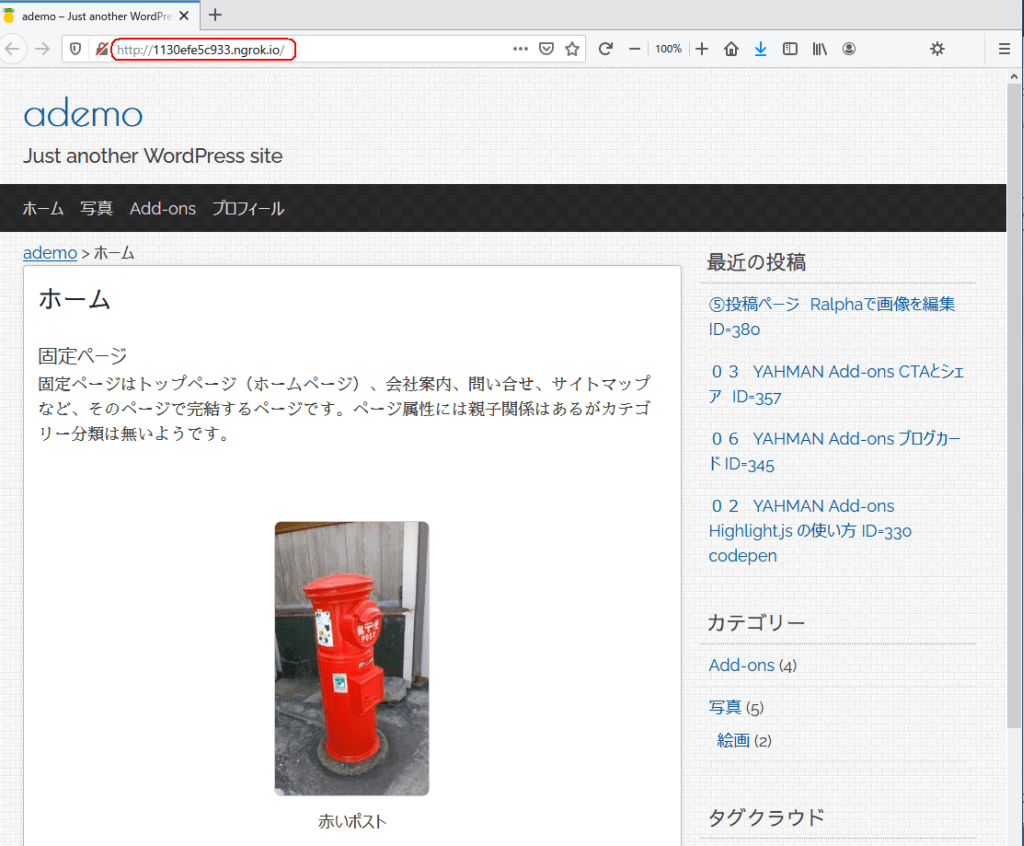
Task: Reload the current page
Action: 605,49
